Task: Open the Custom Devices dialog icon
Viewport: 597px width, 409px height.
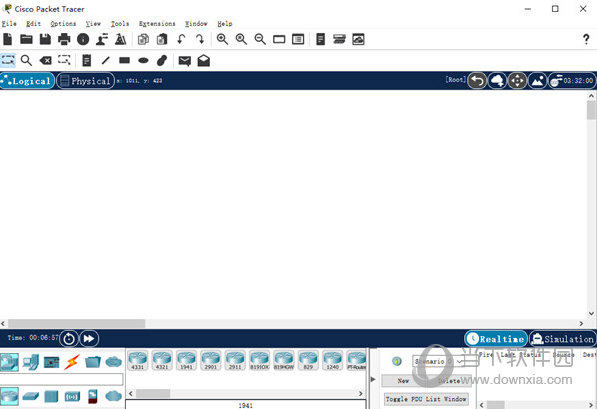Action: click(x=298, y=39)
